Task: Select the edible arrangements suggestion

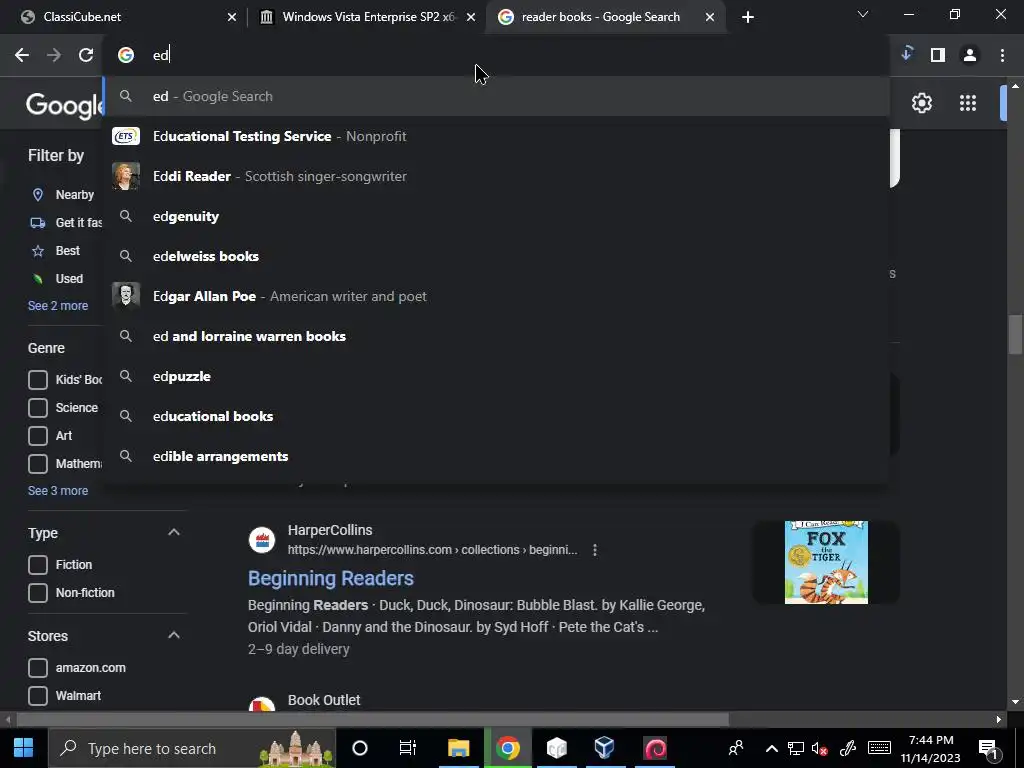Action: coord(496,456)
